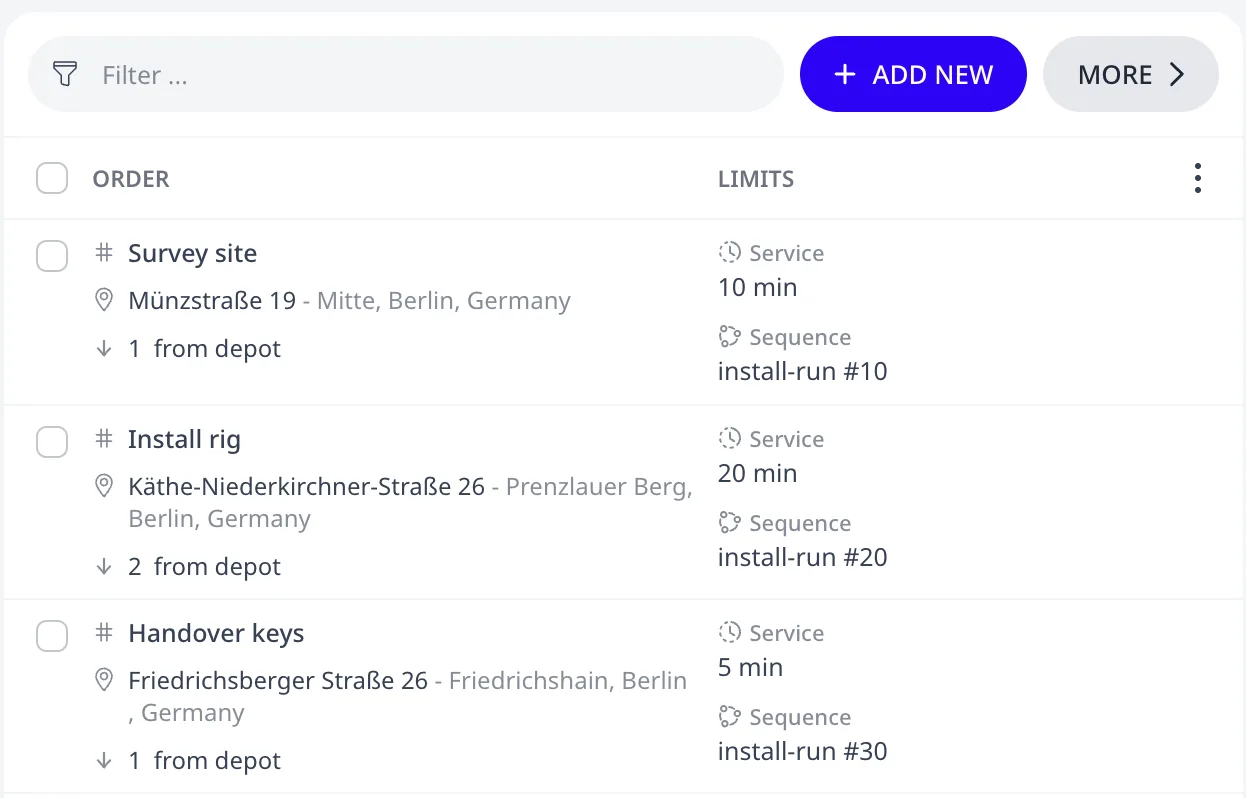Click the LIMITS column header
This screenshot has height=798, width=1246.
pos(756,179)
